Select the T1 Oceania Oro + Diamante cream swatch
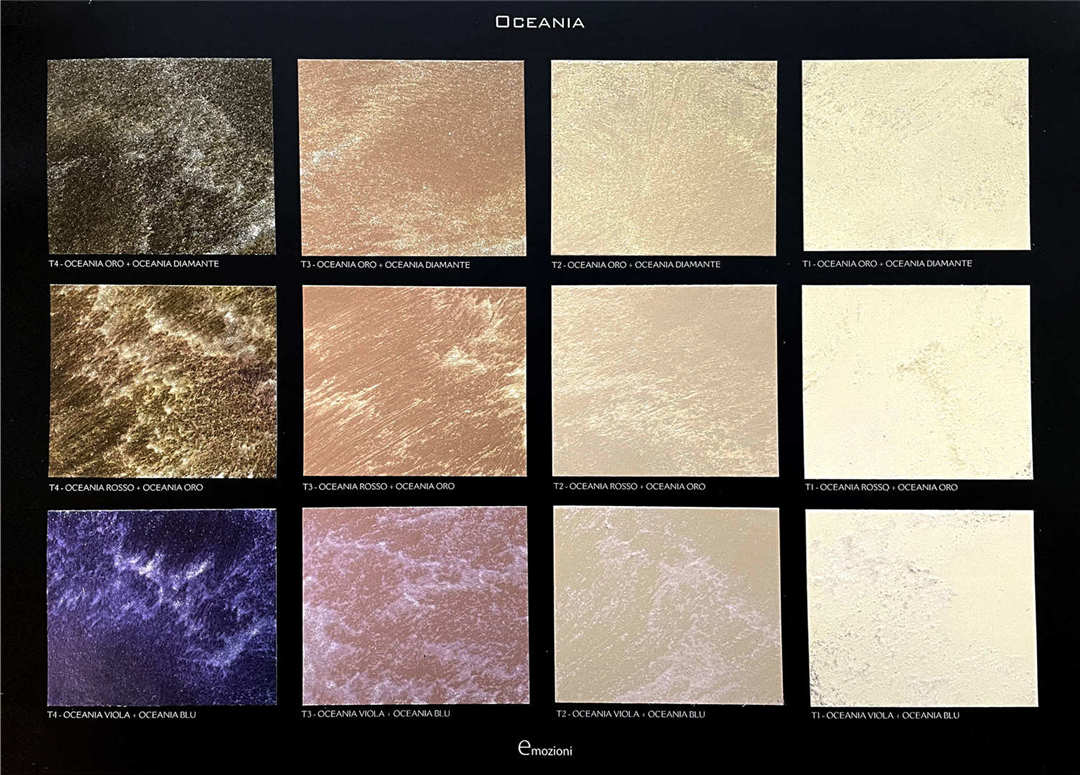The image size is (1080, 775). point(916,155)
